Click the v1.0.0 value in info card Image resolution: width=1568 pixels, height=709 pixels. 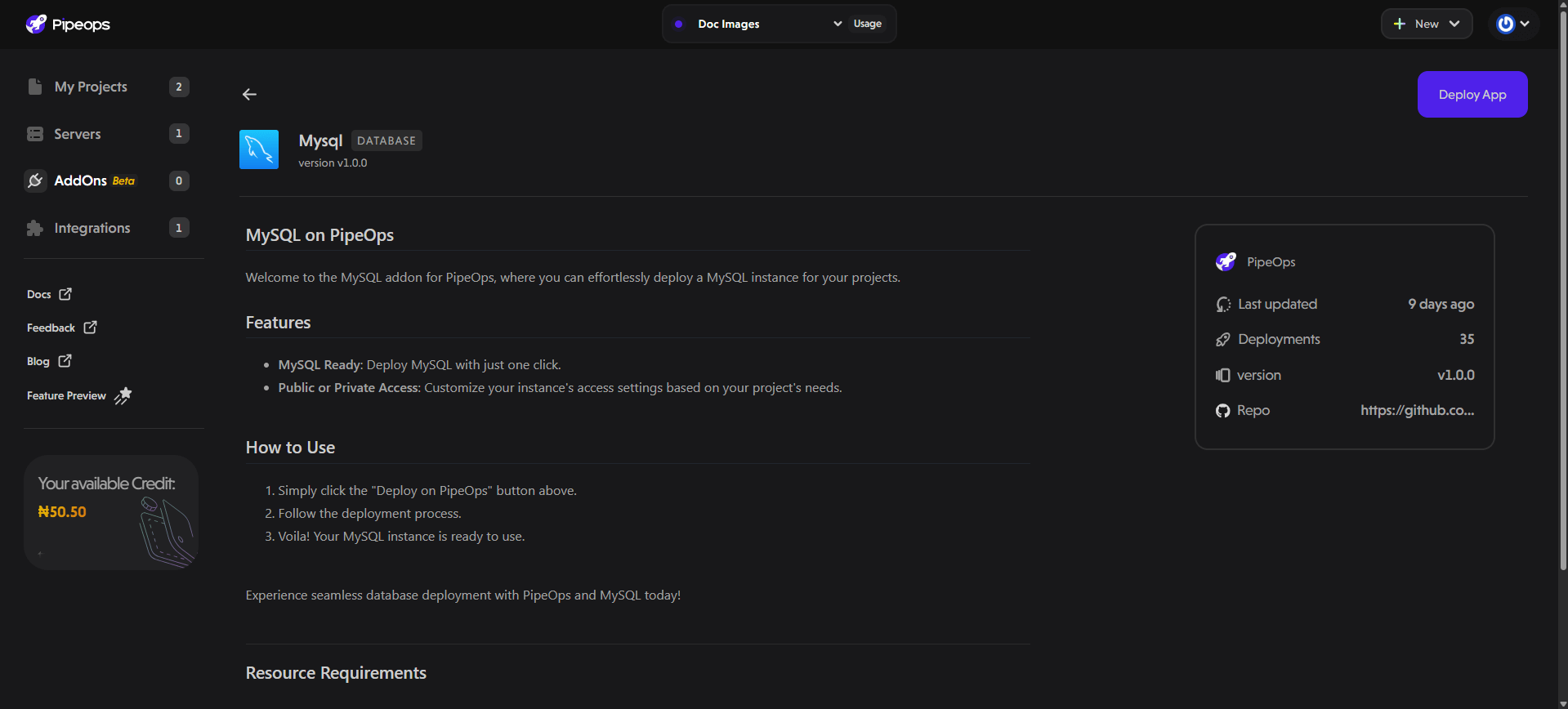tap(1456, 375)
